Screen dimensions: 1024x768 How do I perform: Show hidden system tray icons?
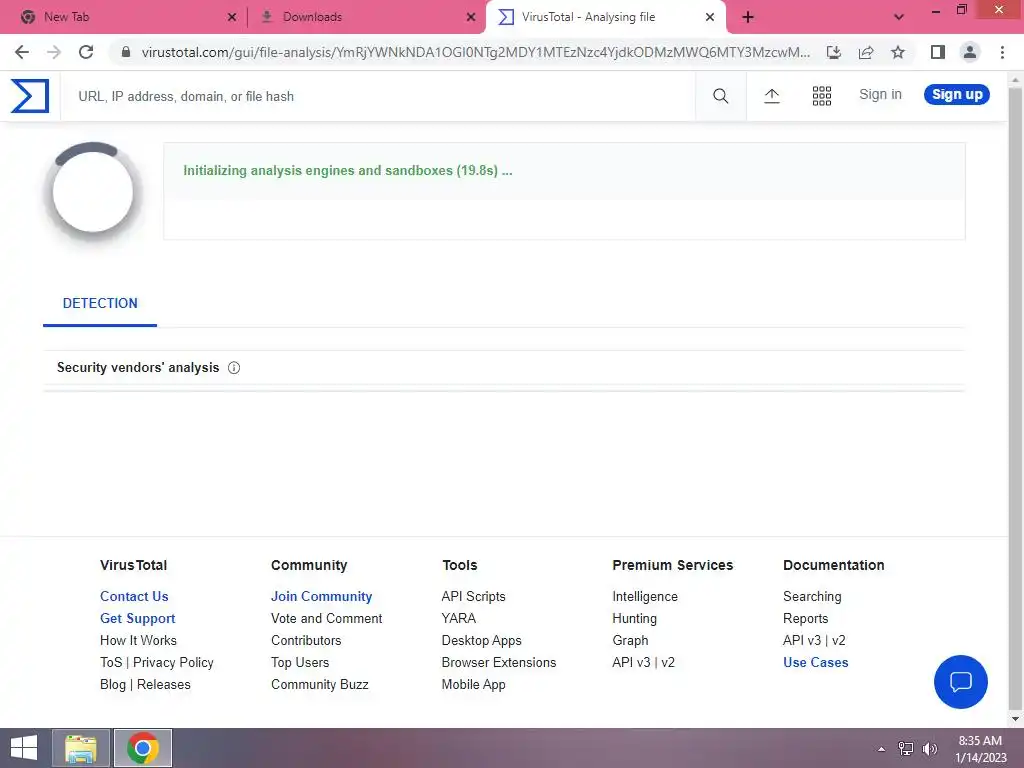click(x=882, y=749)
